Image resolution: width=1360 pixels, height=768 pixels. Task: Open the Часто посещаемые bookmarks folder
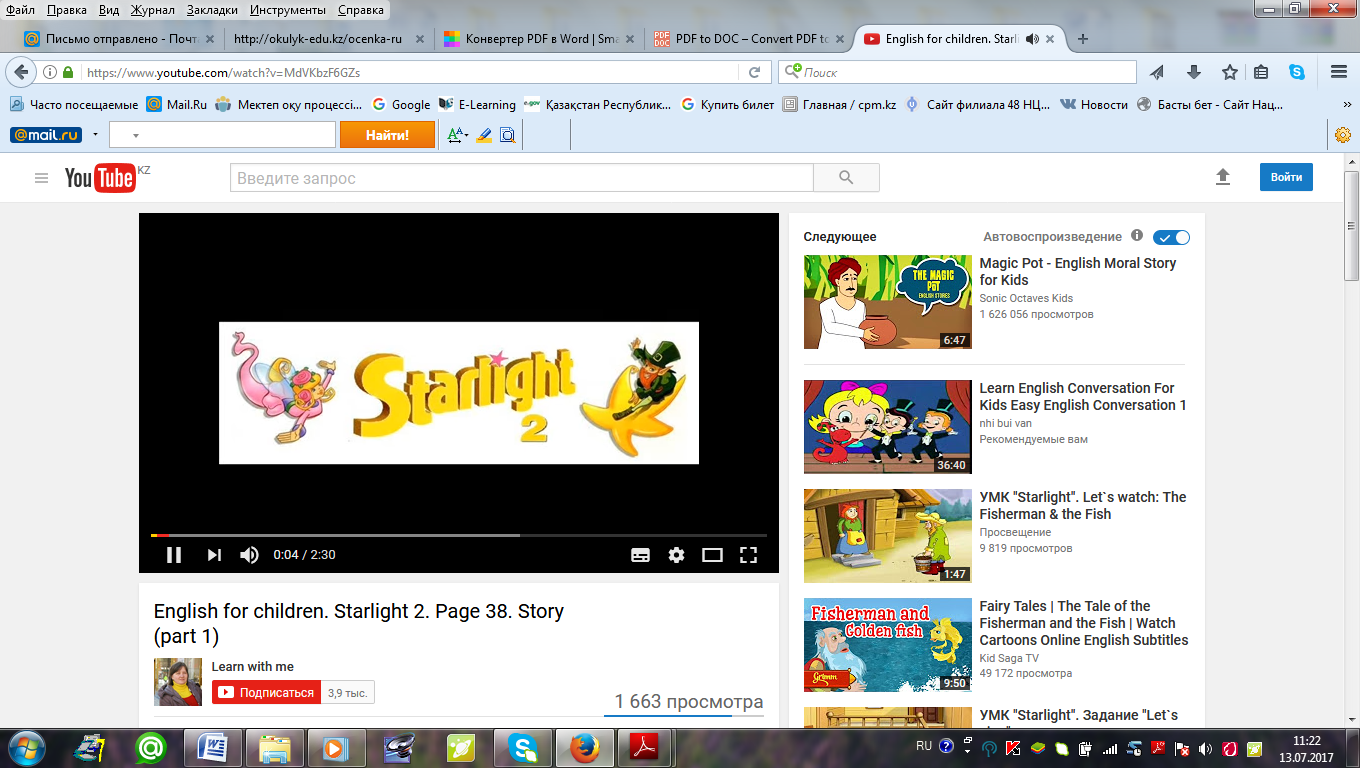click(74, 104)
